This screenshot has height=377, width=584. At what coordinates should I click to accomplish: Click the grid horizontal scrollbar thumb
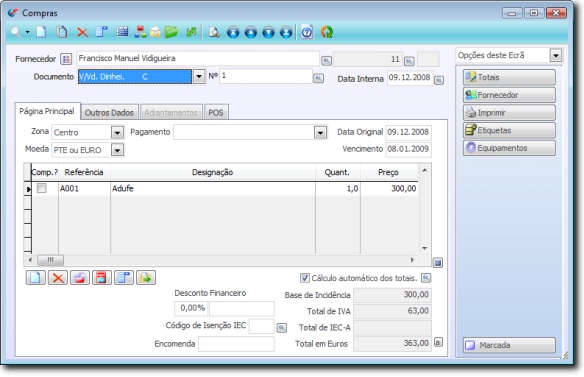pos(51,260)
